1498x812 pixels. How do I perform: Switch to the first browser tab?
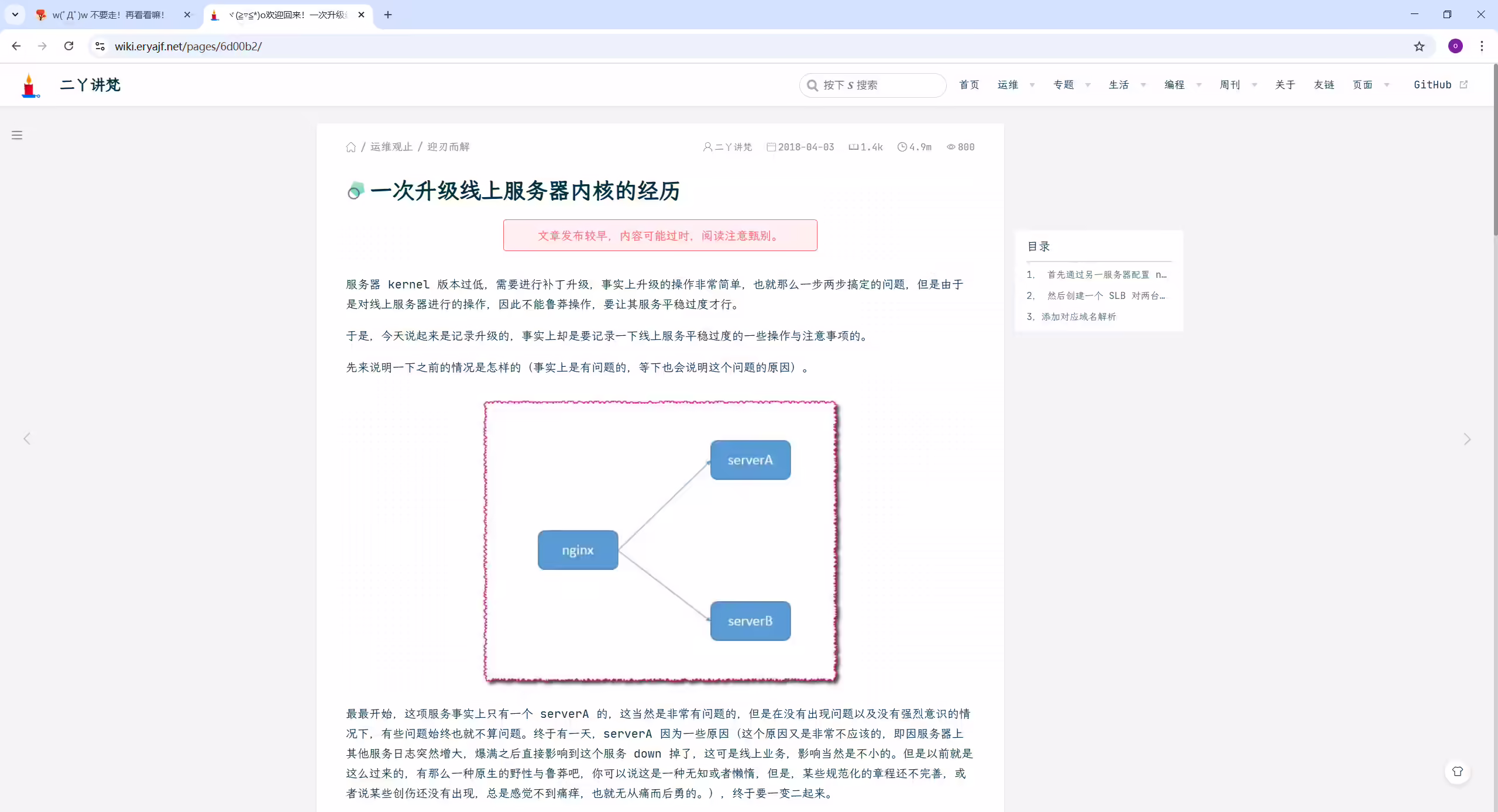108,15
